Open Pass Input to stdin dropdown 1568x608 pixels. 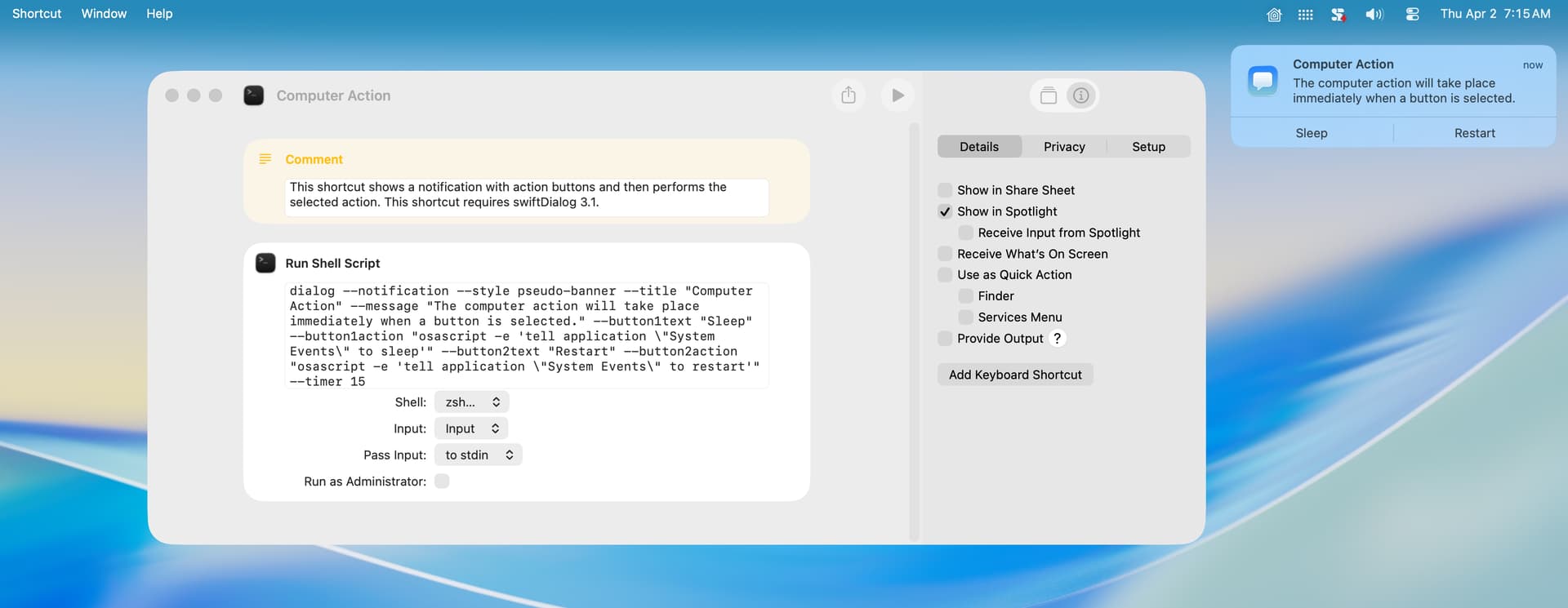479,455
